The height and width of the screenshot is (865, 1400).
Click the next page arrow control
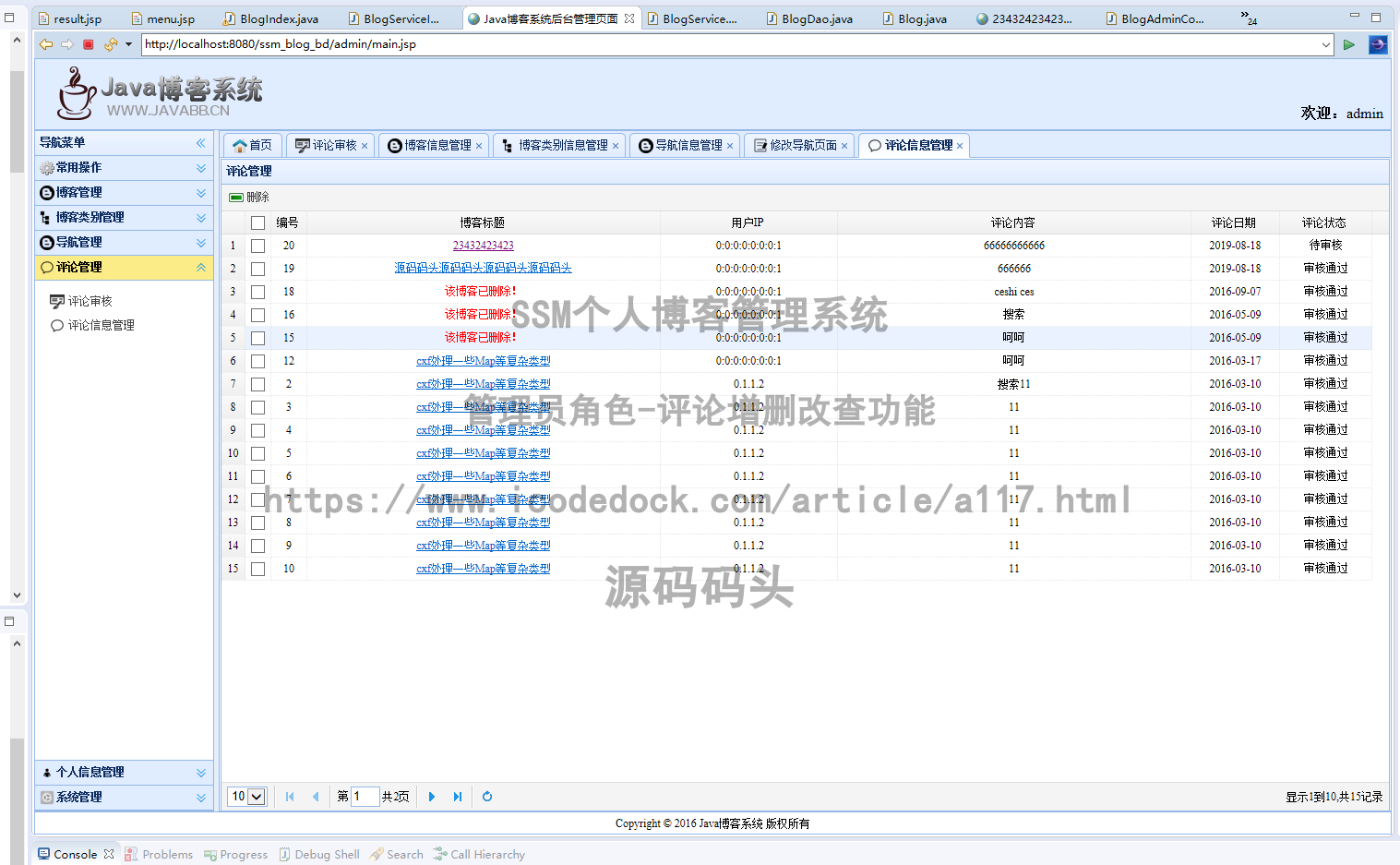point(432,796)
